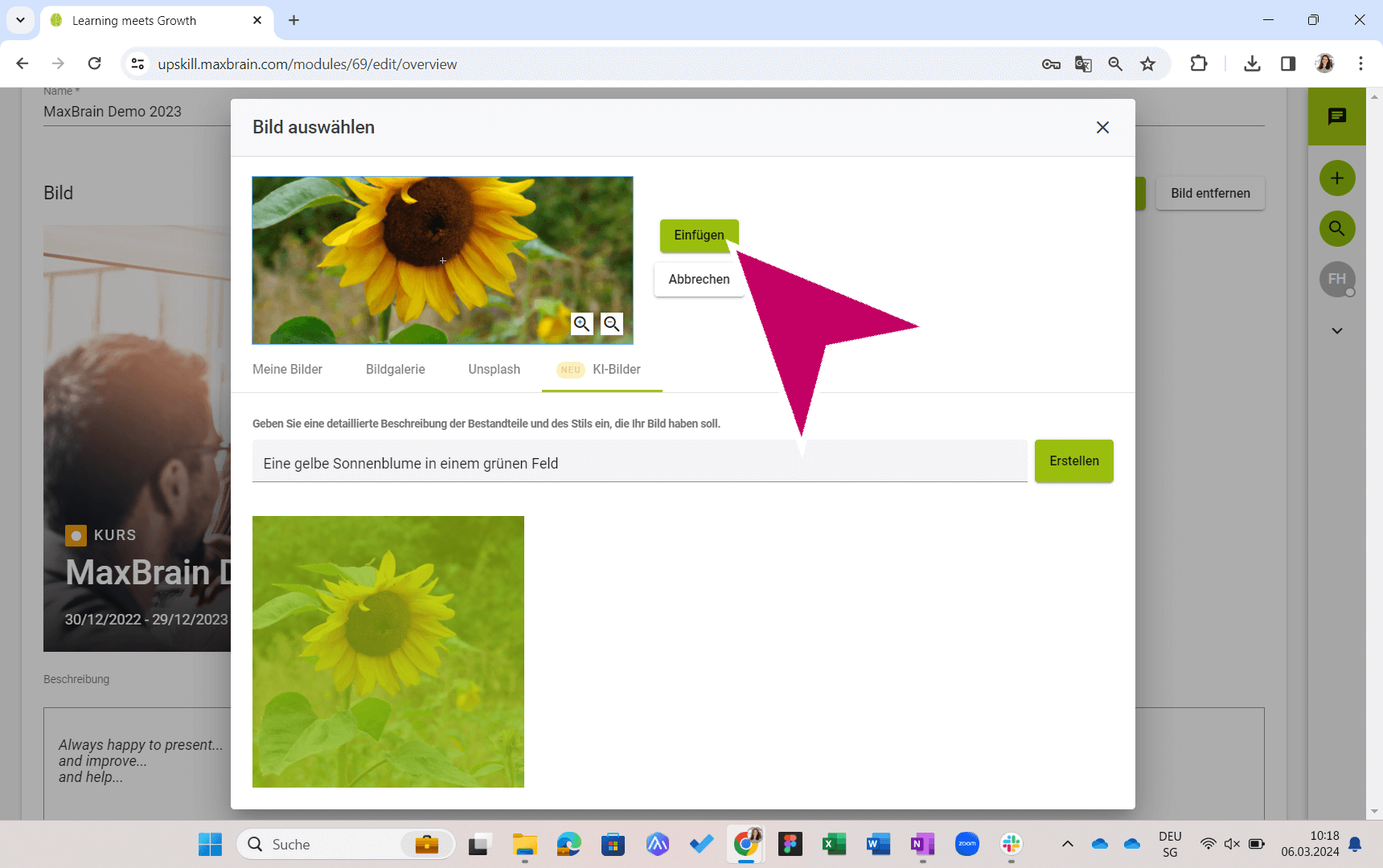Click the Wi-Fi network tray icon
This screenshot has width=1383, height=868.
(1208, 844)
